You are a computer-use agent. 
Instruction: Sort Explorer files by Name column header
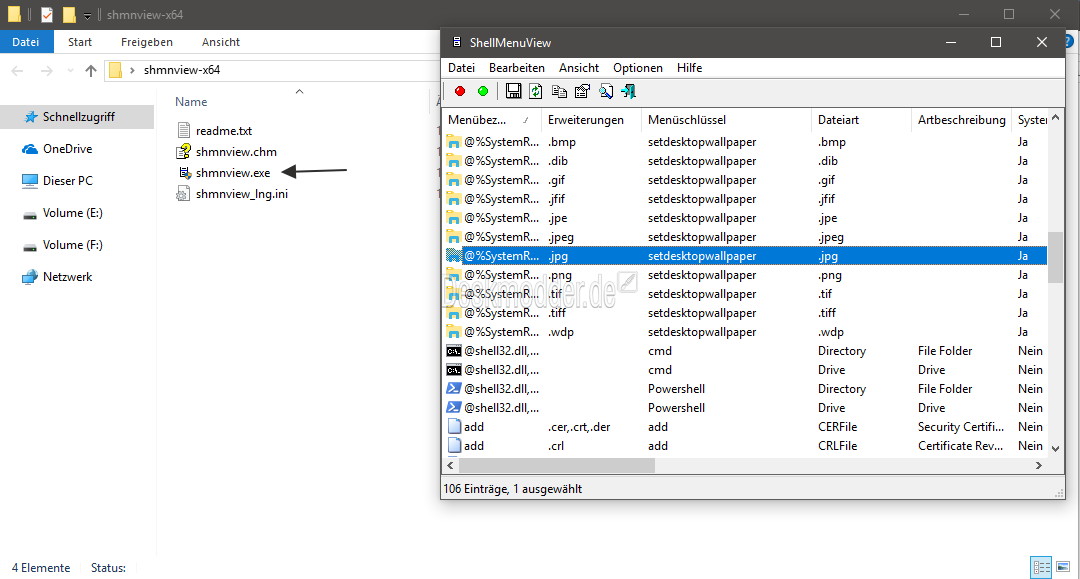pyautogui.click(x=191, y=102)
